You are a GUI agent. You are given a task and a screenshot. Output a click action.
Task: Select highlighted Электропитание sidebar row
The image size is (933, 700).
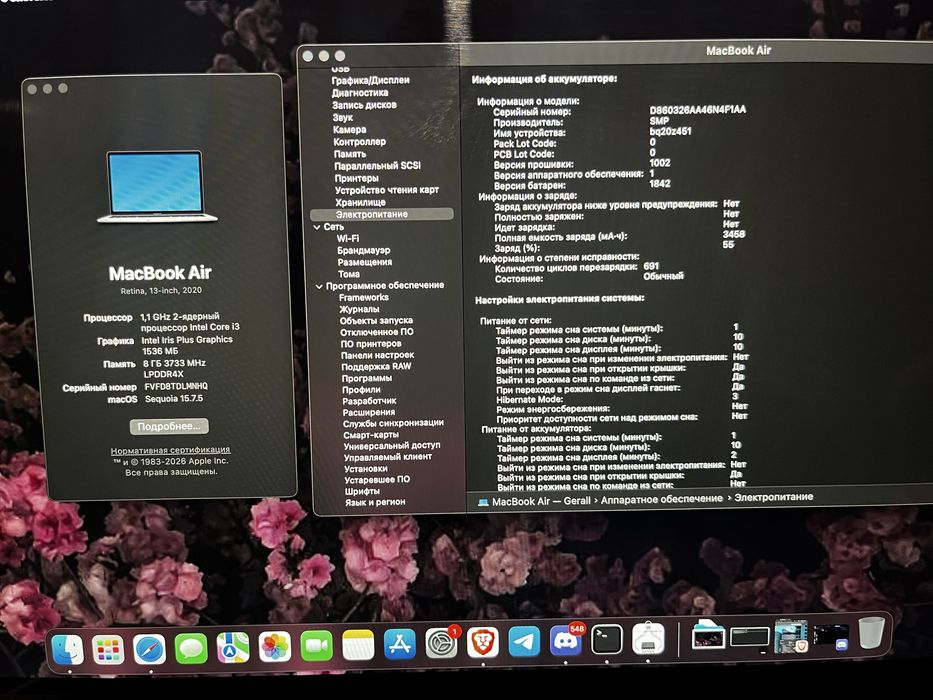coord(381,214)
